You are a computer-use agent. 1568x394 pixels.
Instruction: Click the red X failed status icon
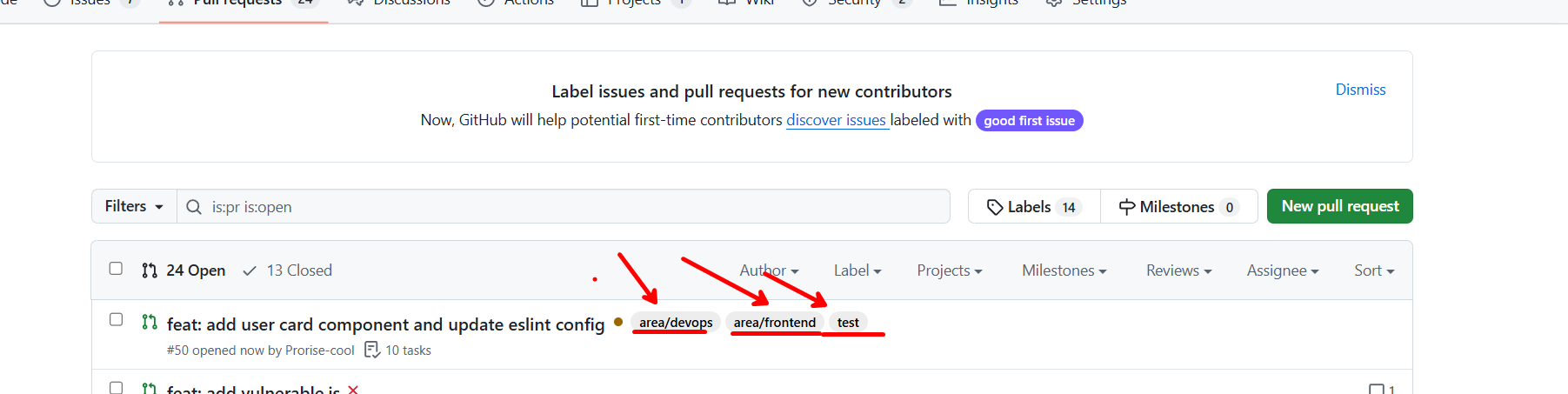coord(353,389)
